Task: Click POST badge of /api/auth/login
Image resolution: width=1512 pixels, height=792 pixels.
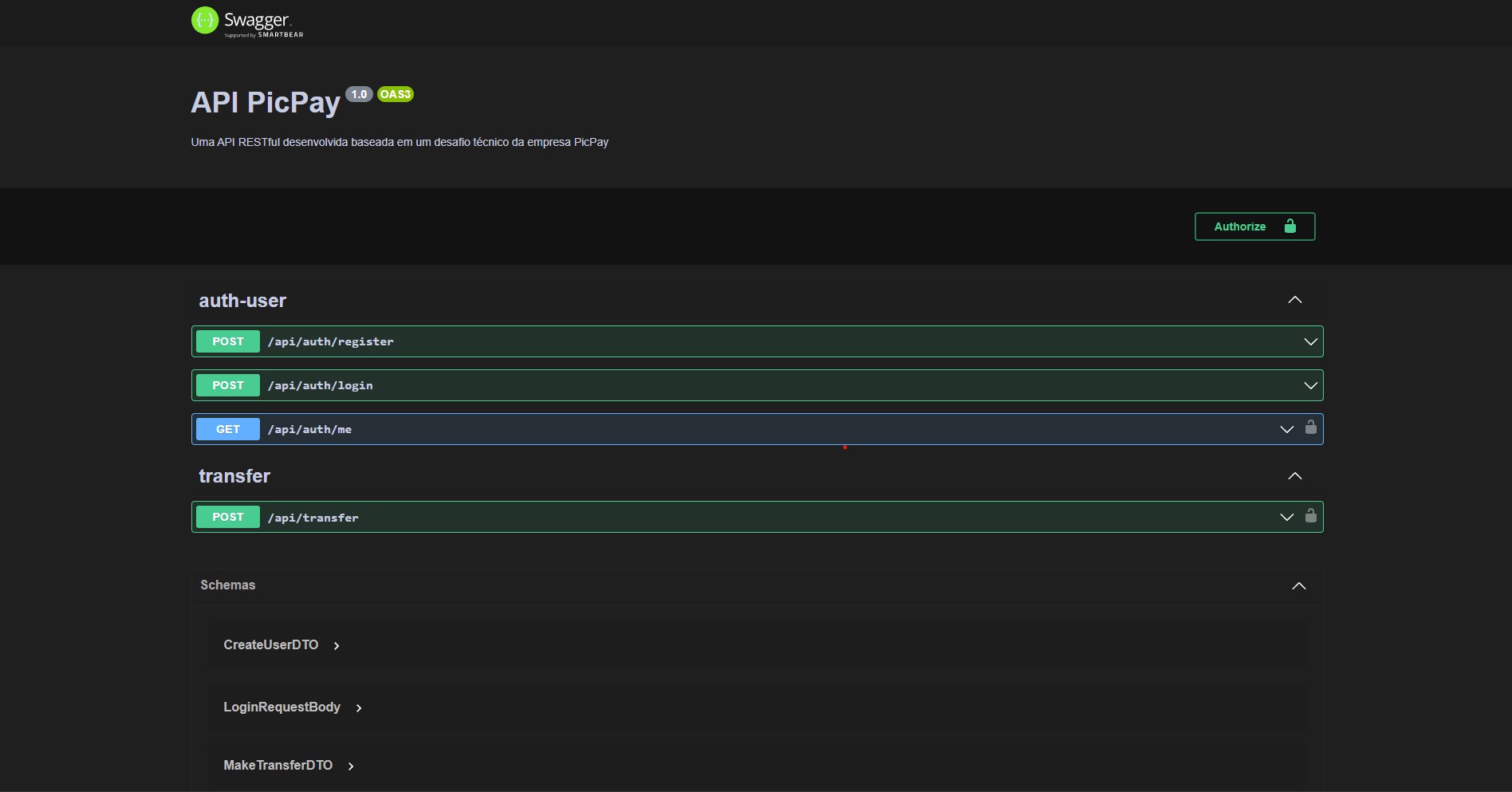Action: pos(228,385)
